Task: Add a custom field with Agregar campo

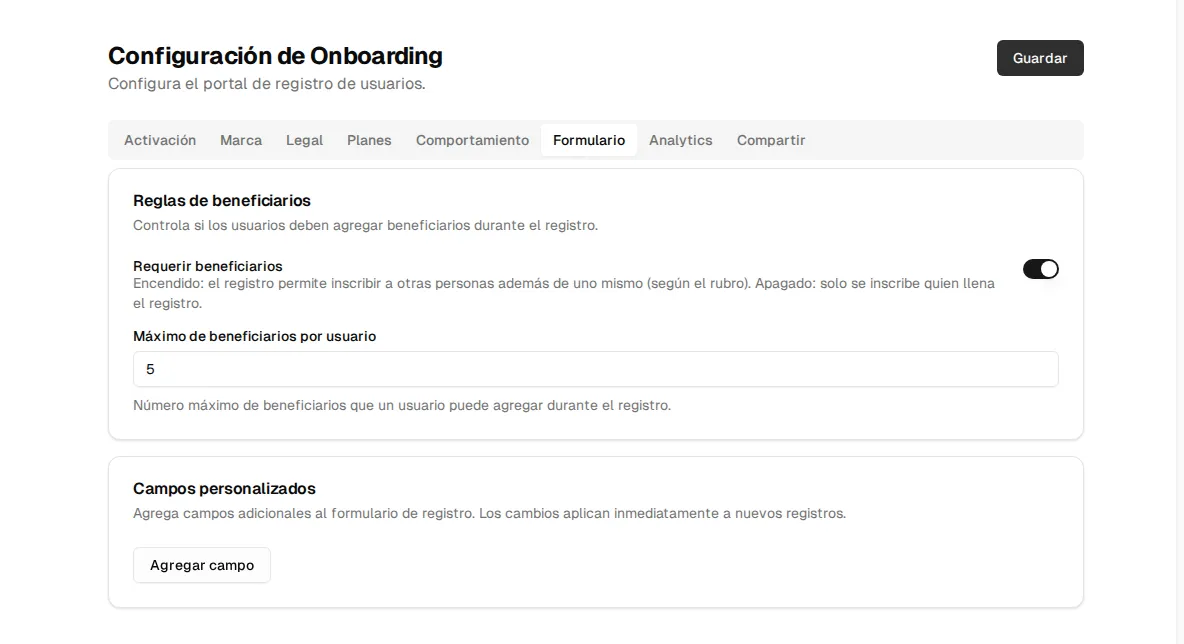Action: 202,565
